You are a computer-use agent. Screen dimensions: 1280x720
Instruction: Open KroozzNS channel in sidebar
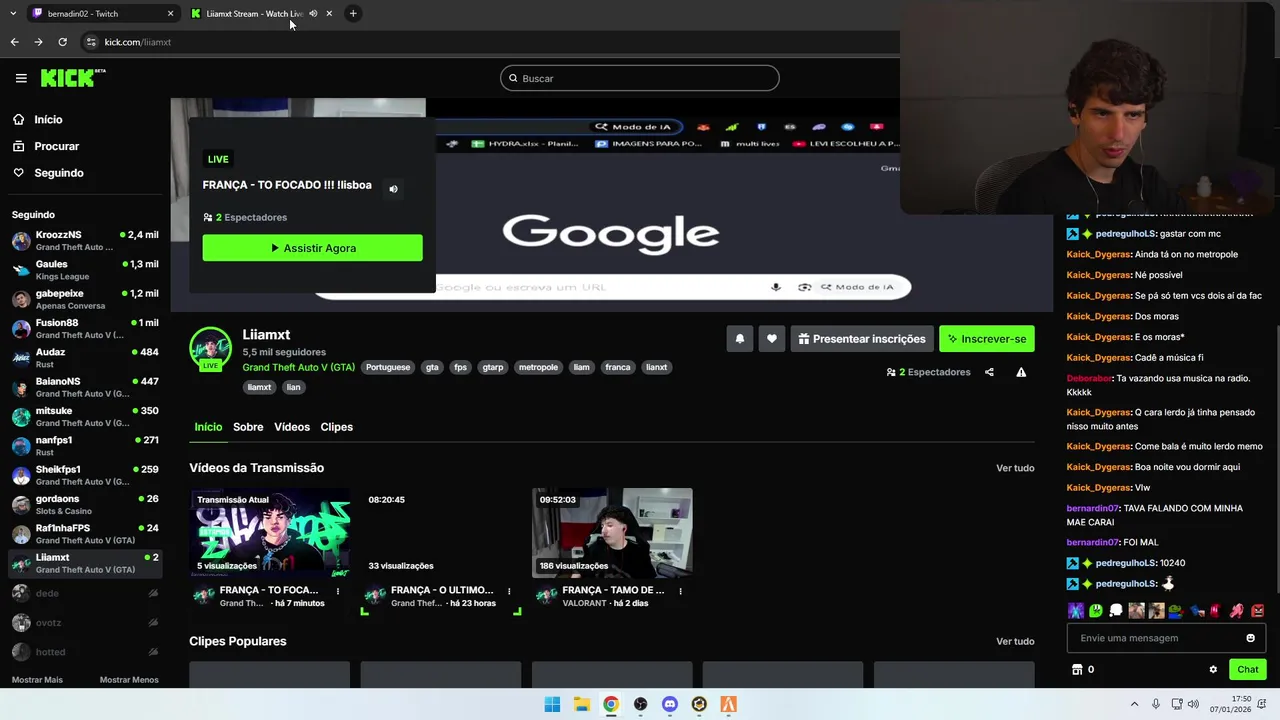tap(85, 241)
